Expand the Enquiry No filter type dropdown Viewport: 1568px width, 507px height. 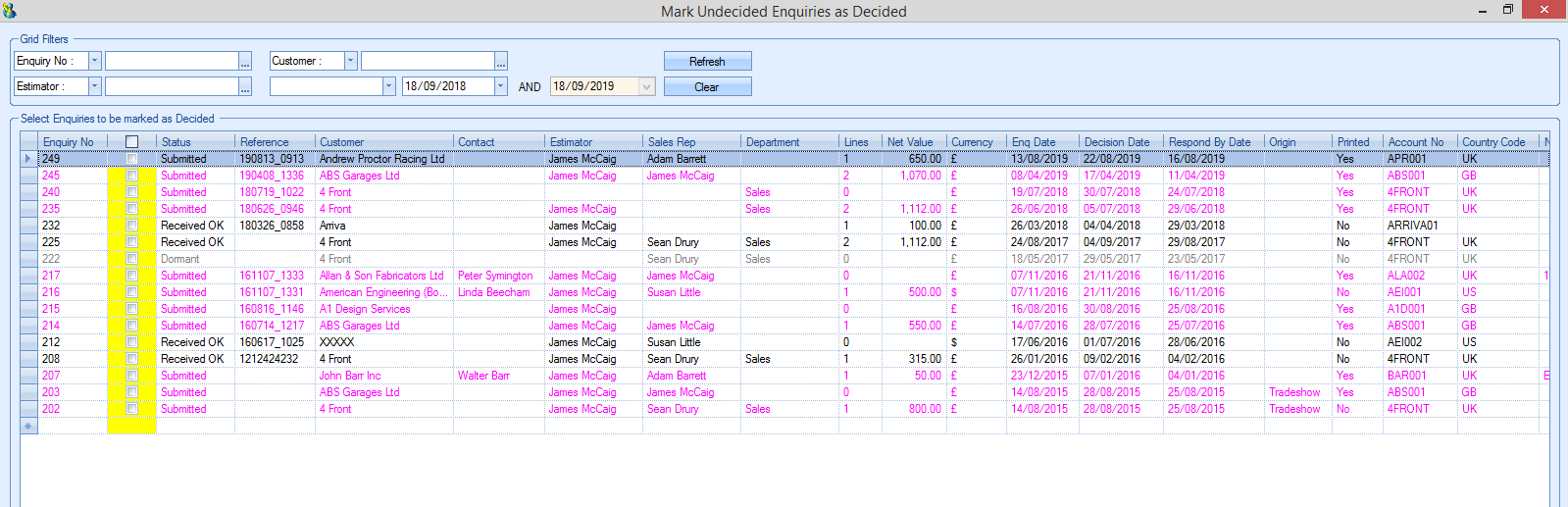point(95,61)
